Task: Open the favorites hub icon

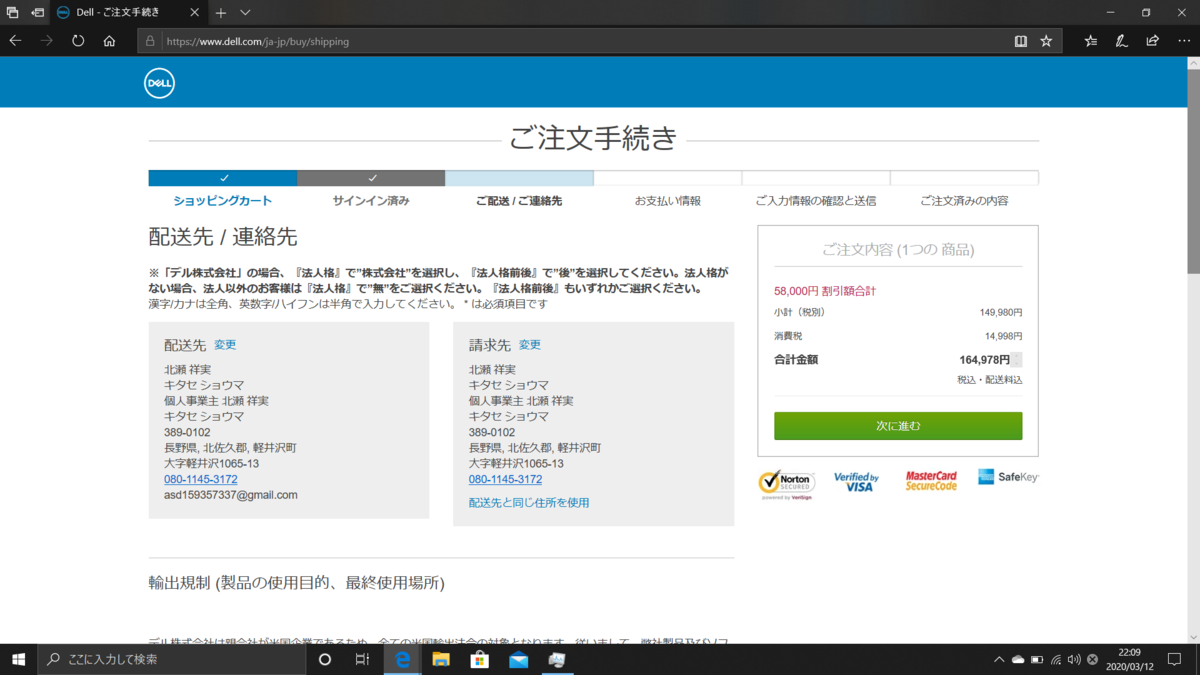Action: 1091,41
